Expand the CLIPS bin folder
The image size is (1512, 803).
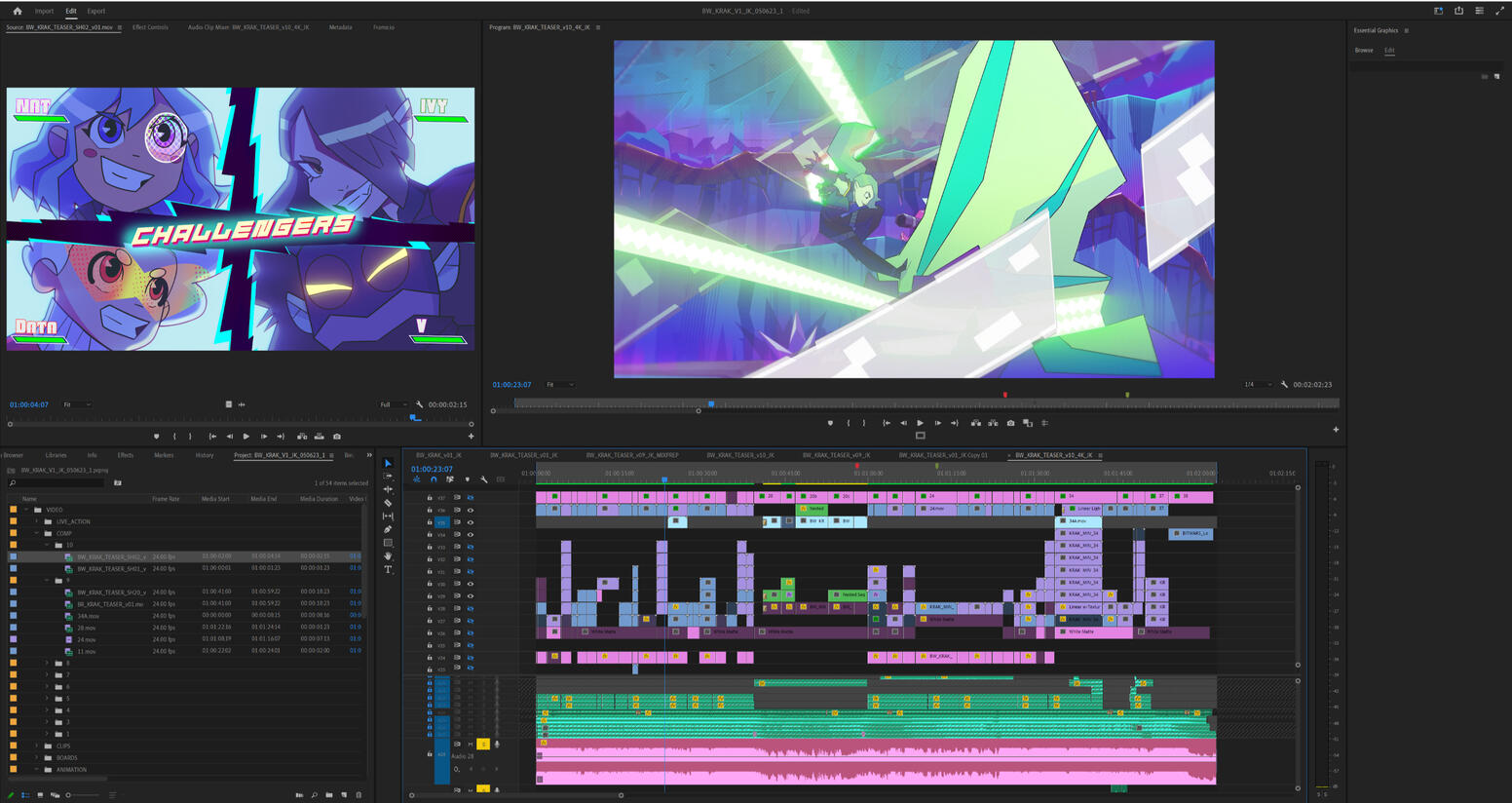[37, 746]
